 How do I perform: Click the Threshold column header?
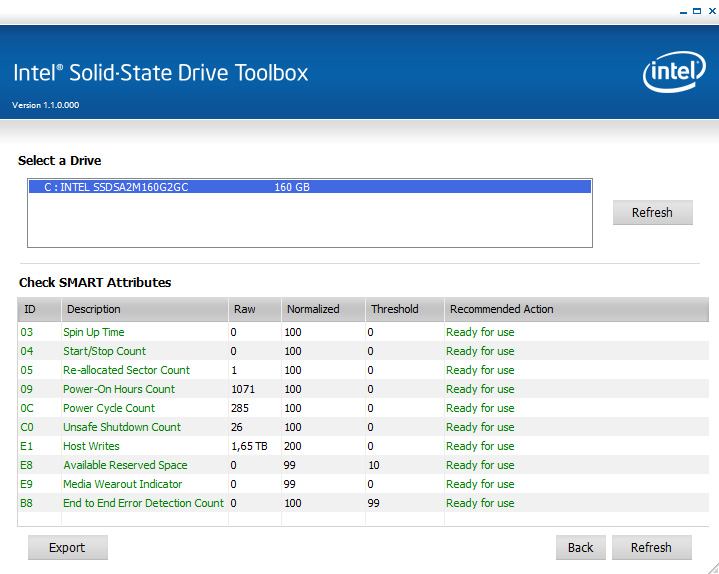point(402,309)
